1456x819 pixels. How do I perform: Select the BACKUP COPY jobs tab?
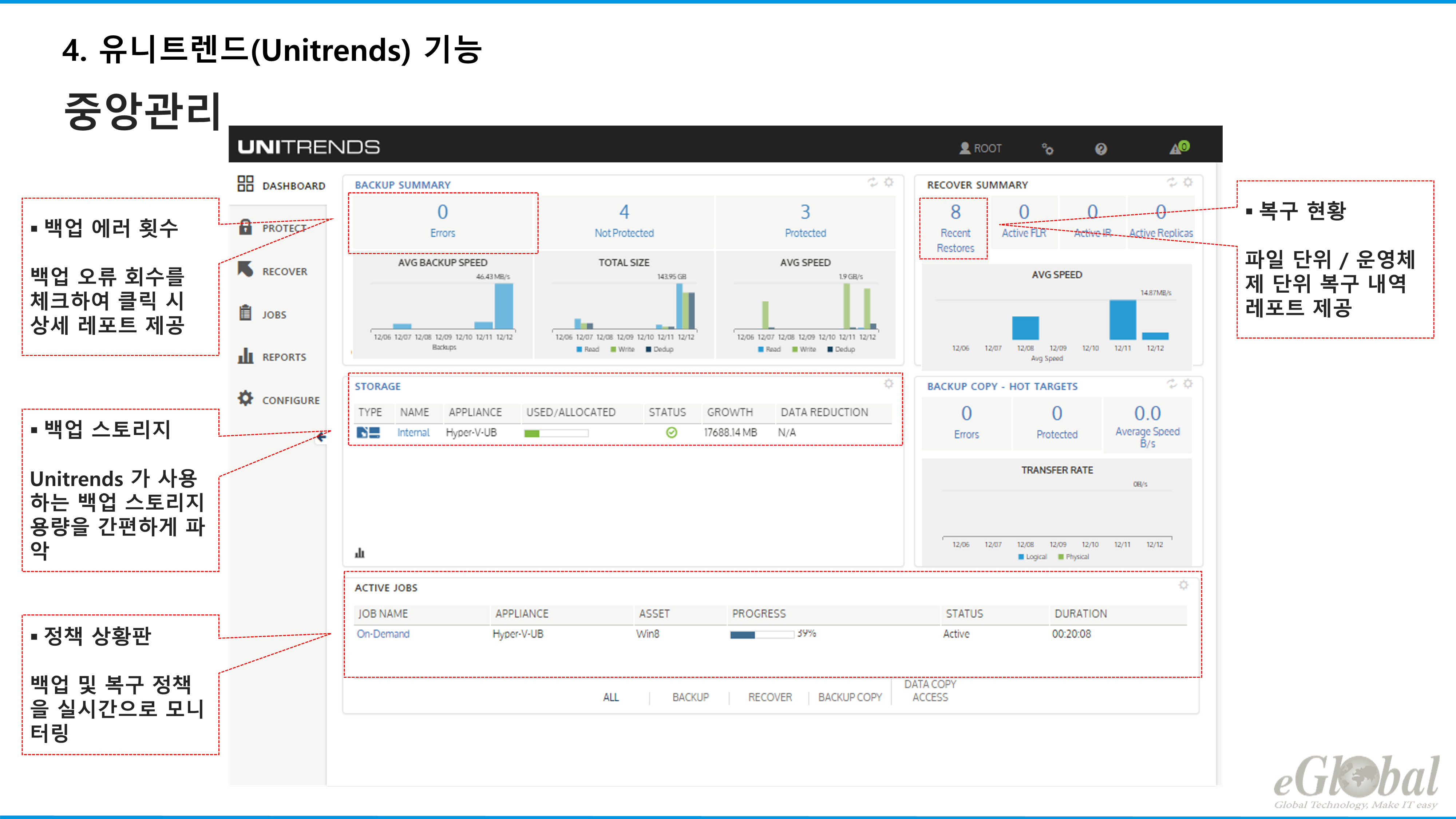coord(850,697)
